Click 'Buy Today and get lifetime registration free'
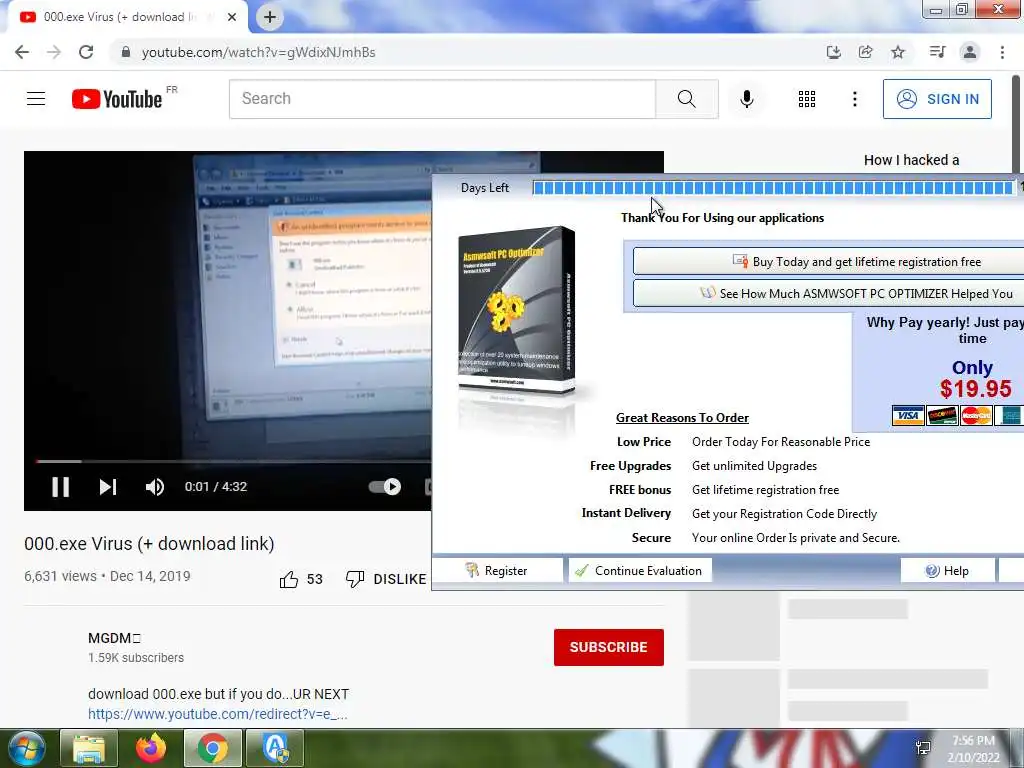1024x768 pixels. [x=829, y=262]
